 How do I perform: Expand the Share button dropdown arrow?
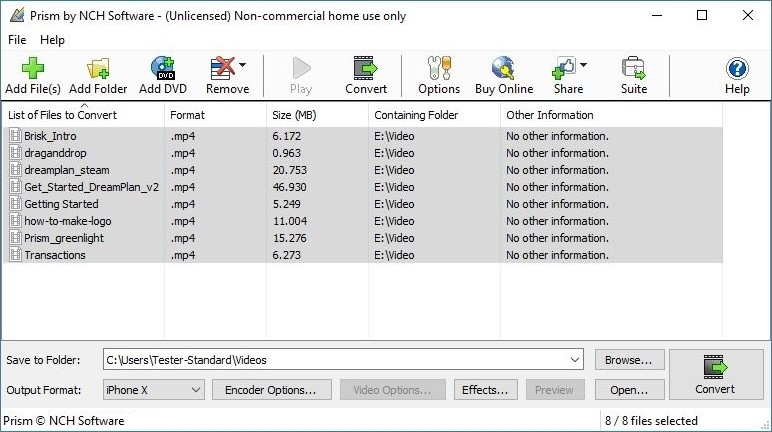584,66
